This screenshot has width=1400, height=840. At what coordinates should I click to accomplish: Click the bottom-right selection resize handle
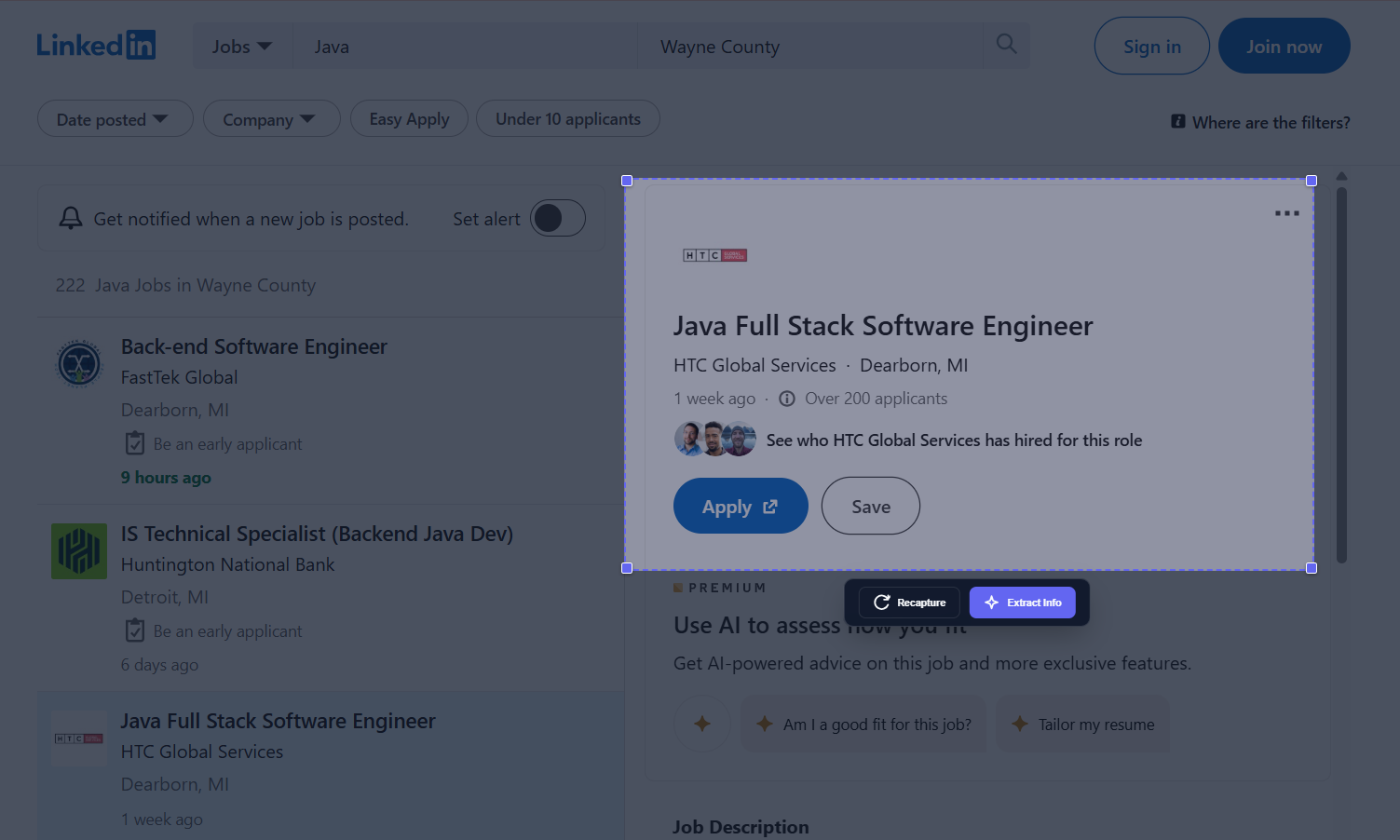[1312, 568]
